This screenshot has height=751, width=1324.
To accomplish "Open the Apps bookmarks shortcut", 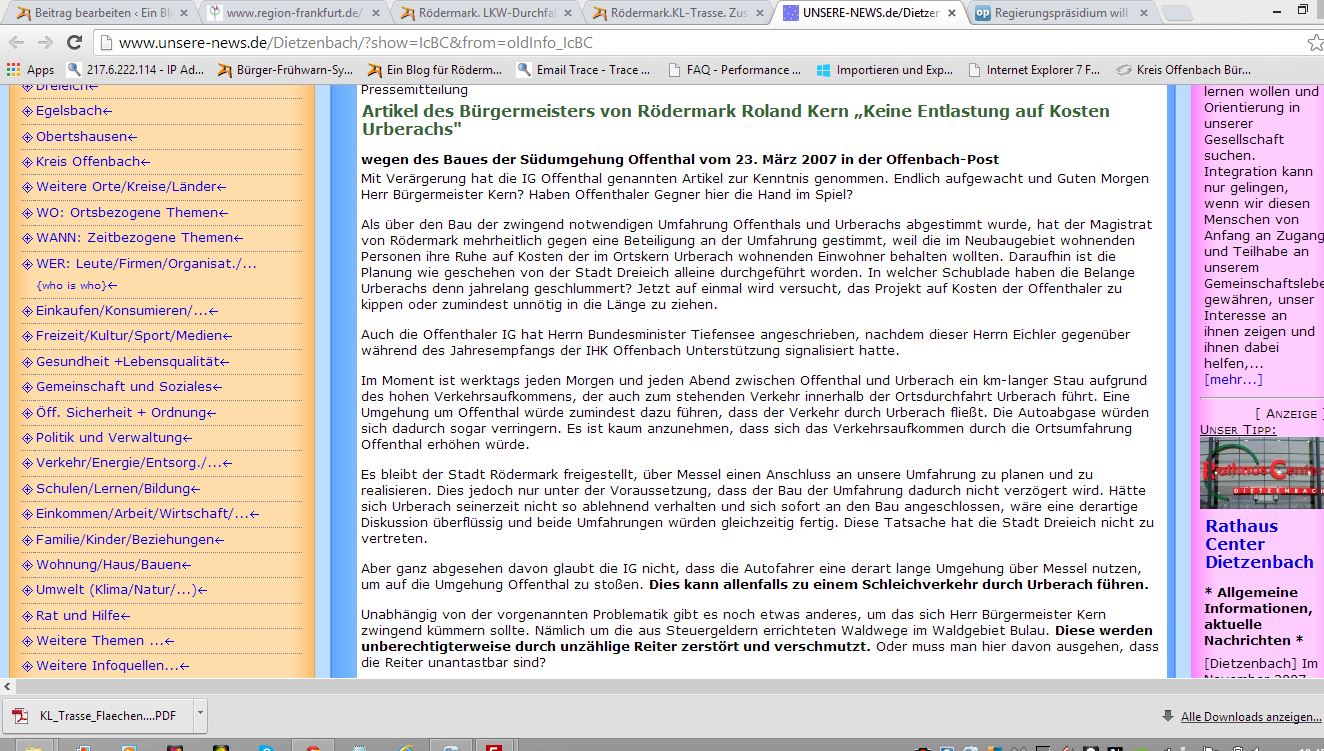I will 30,70.
